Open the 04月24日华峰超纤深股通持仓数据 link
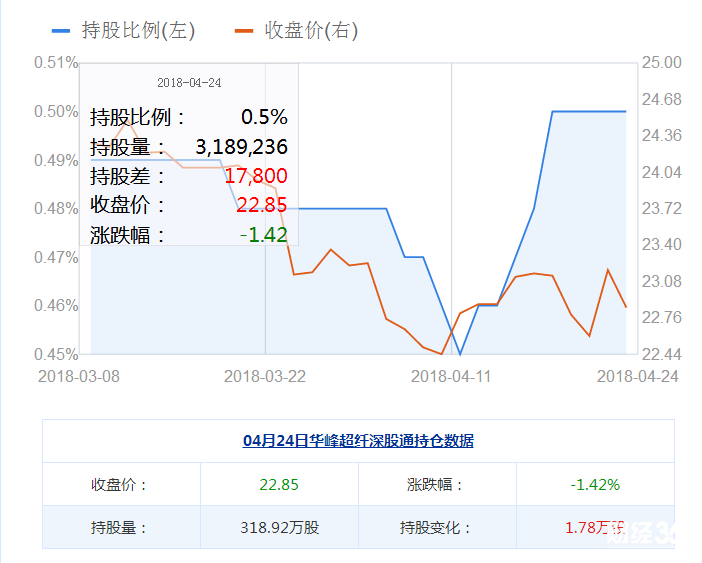 coord(358,441)
